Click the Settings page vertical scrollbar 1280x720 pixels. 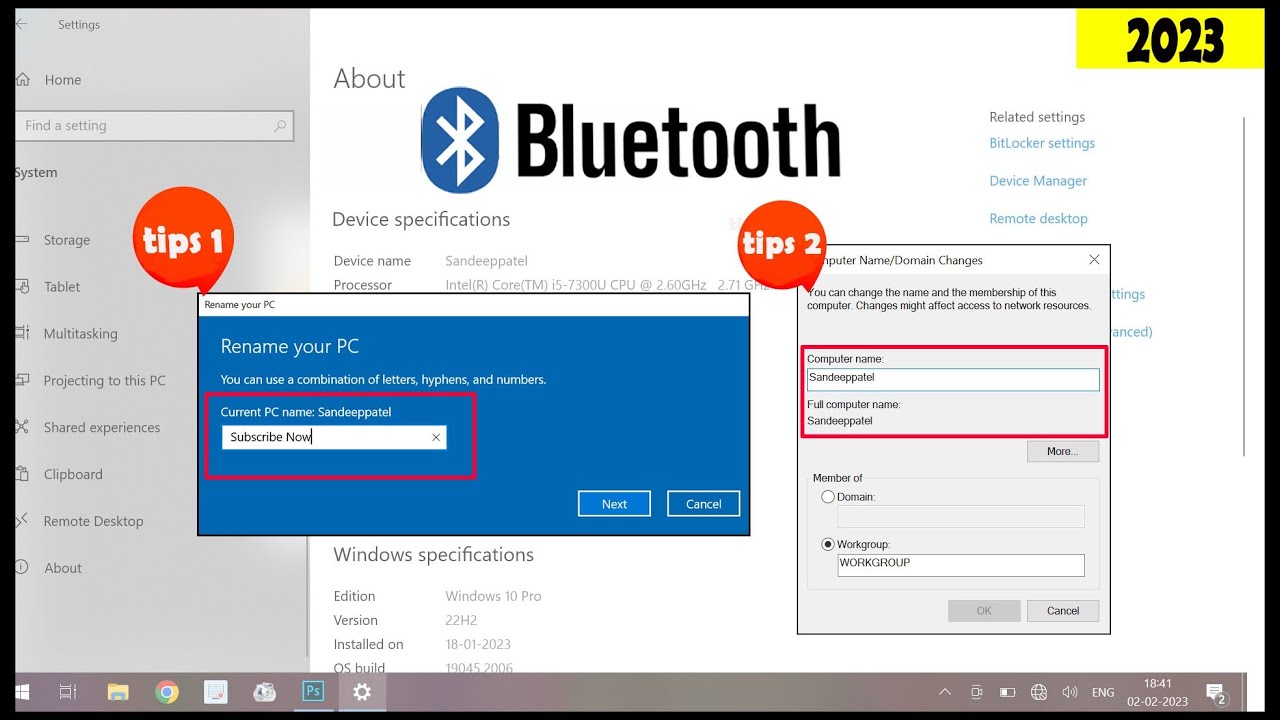tap(1244, 285)
